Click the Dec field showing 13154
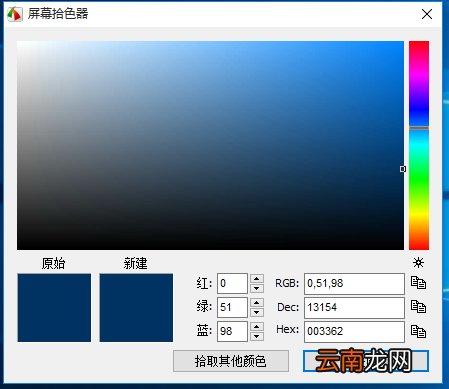 coord(354,308)
